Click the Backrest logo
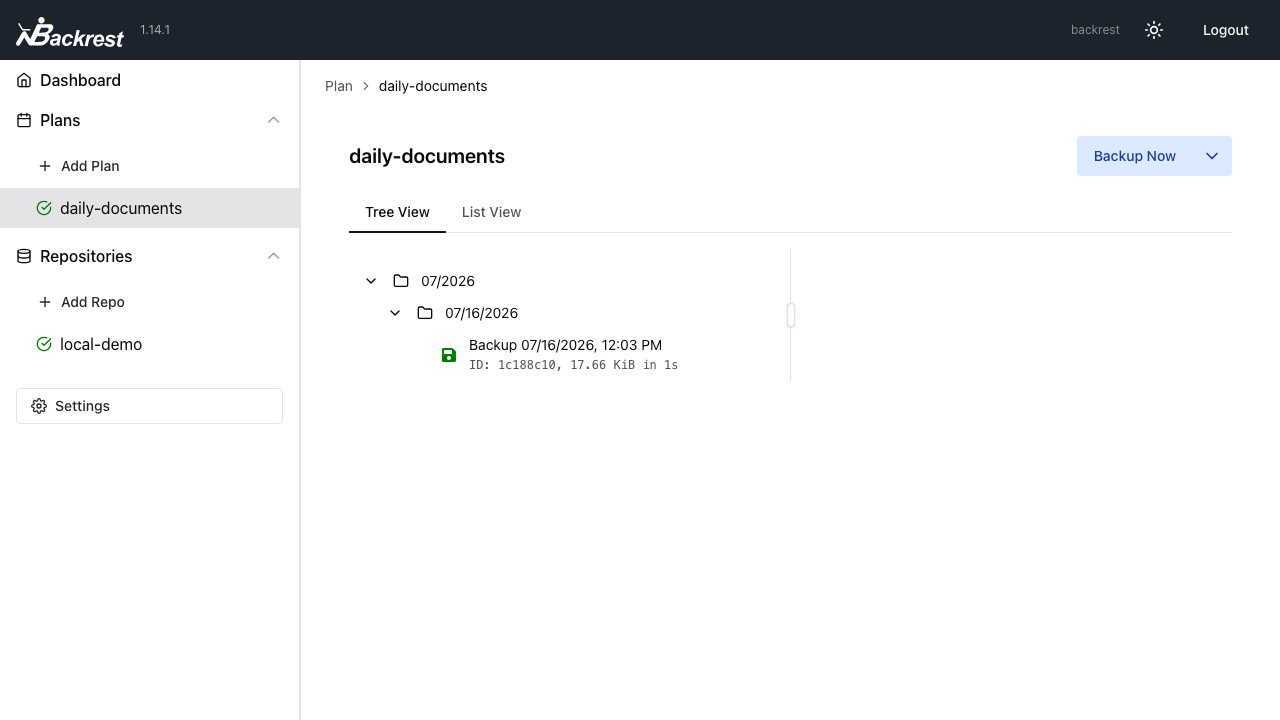The image size is (1280, 720). (x=70, y=32)
